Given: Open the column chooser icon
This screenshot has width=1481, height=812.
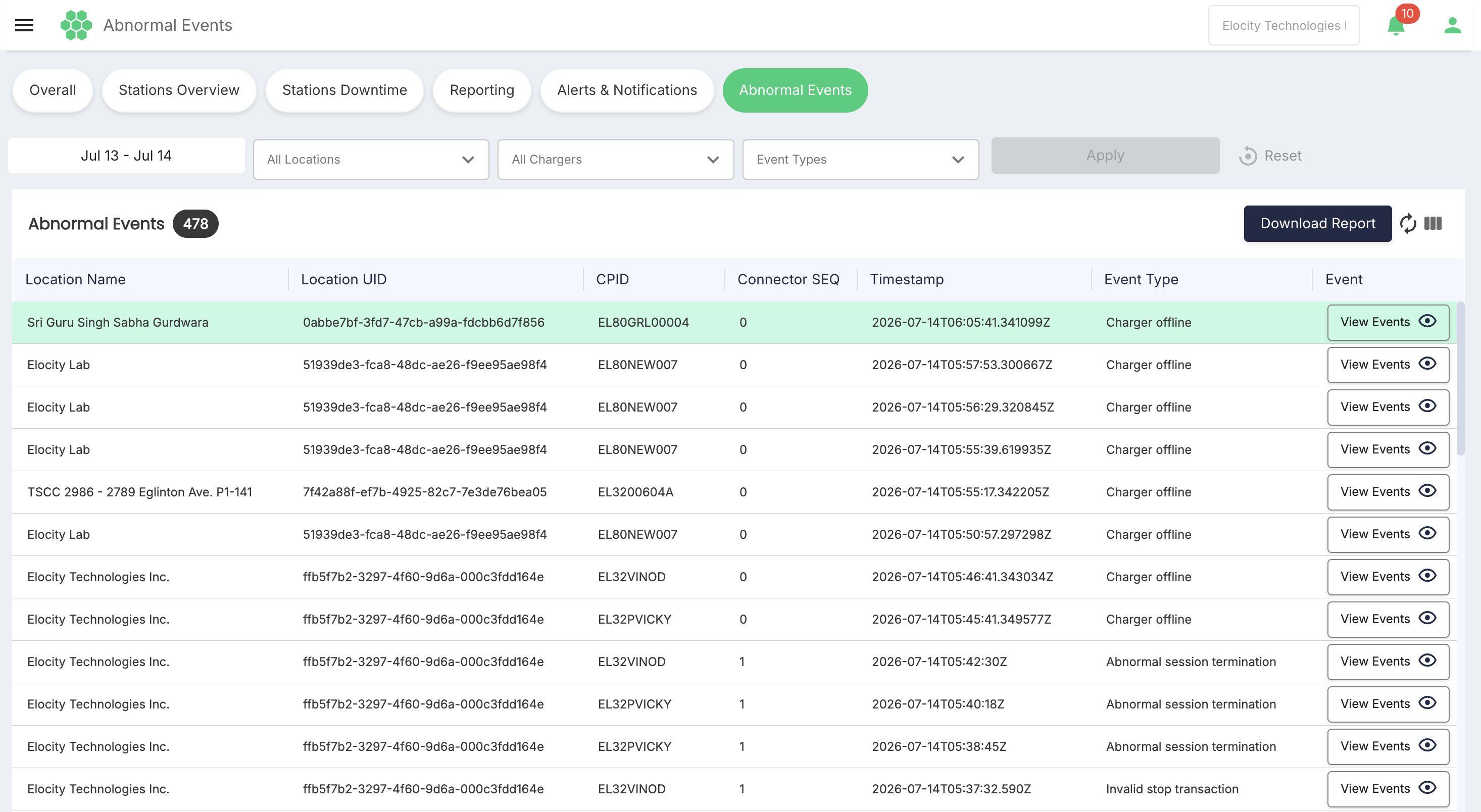Looking at the screenshot, I should pos(1433,224).
